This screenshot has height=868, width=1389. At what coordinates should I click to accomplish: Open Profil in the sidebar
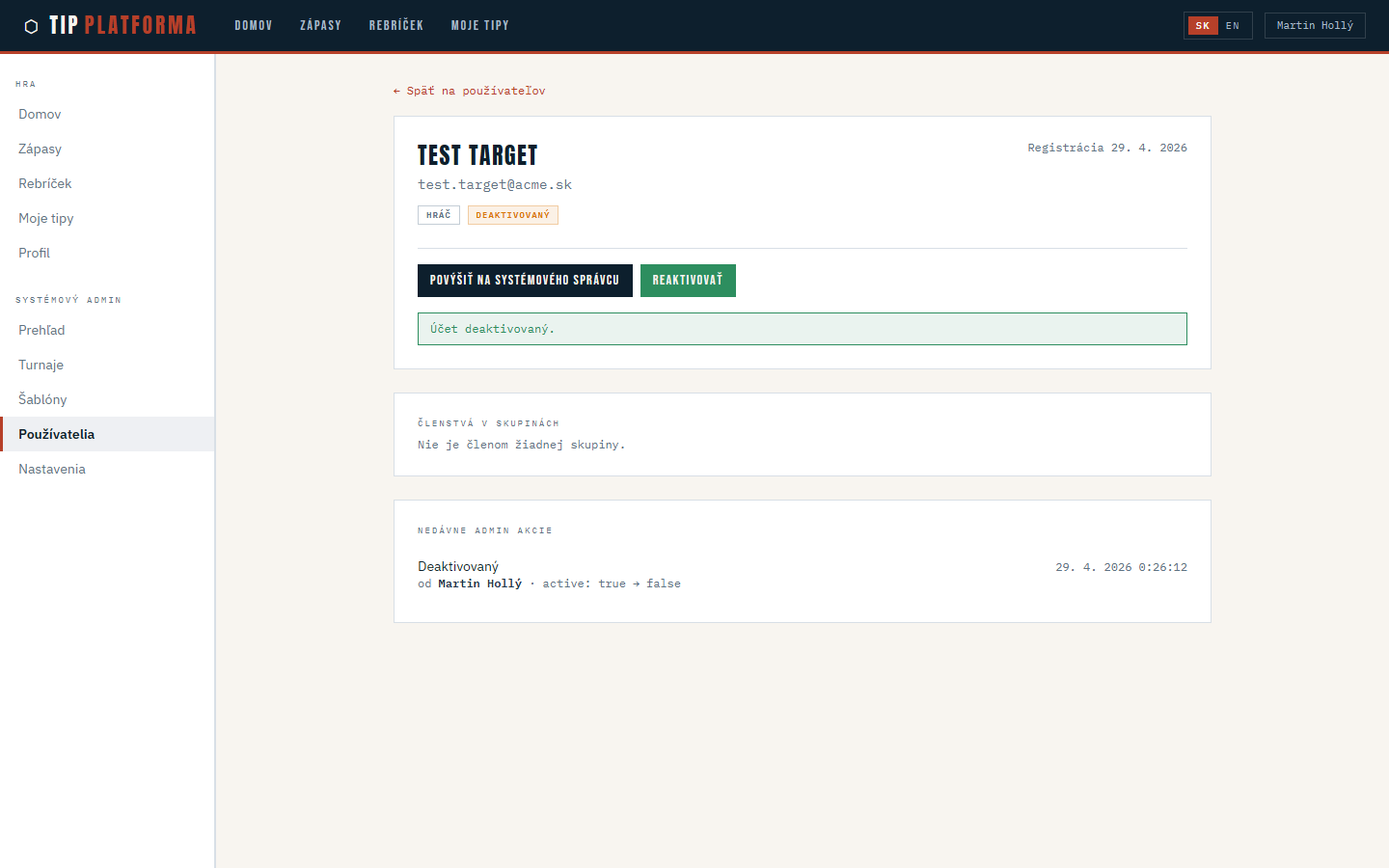click(x=34, y=253)
